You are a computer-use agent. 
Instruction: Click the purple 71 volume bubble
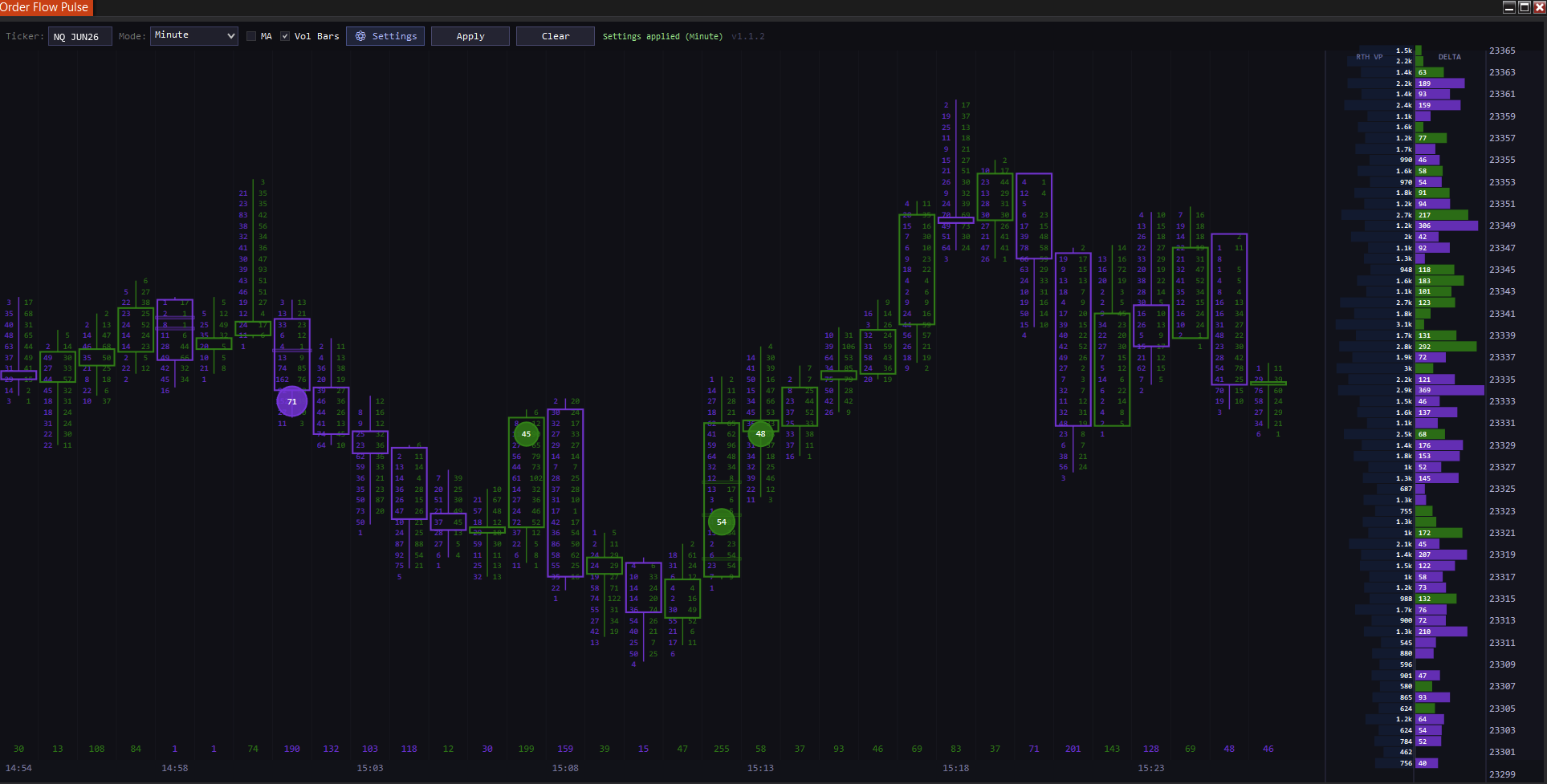click(291, 401)
